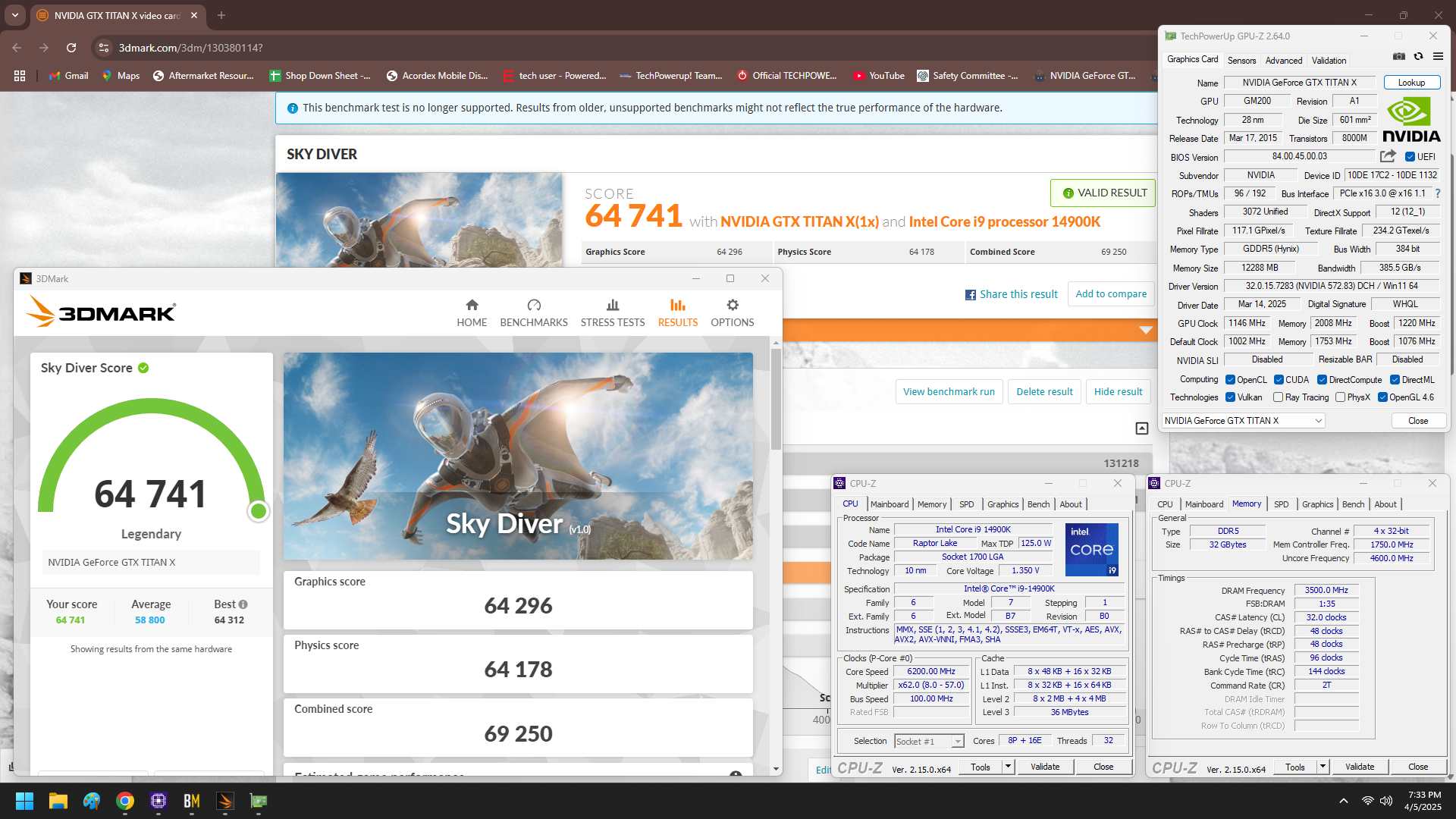
Task: Open File Explorer from the taskbar
Action: pos(58,801)
